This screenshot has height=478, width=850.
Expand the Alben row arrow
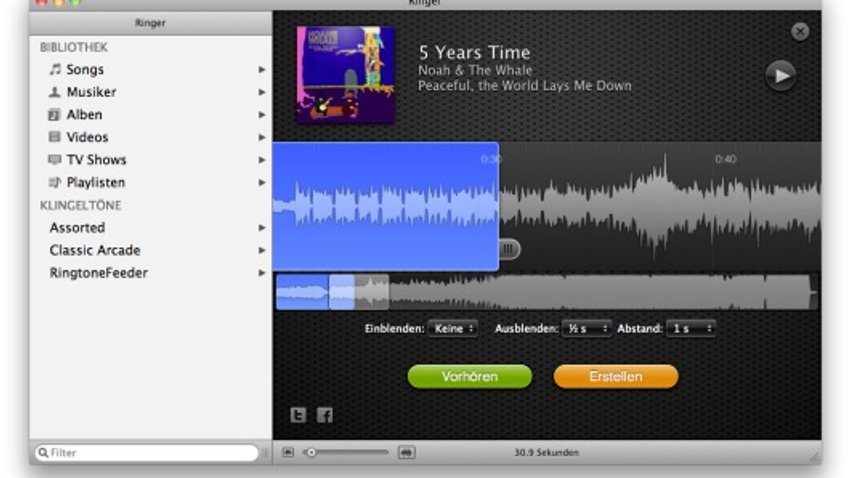[x=262, y=115]
